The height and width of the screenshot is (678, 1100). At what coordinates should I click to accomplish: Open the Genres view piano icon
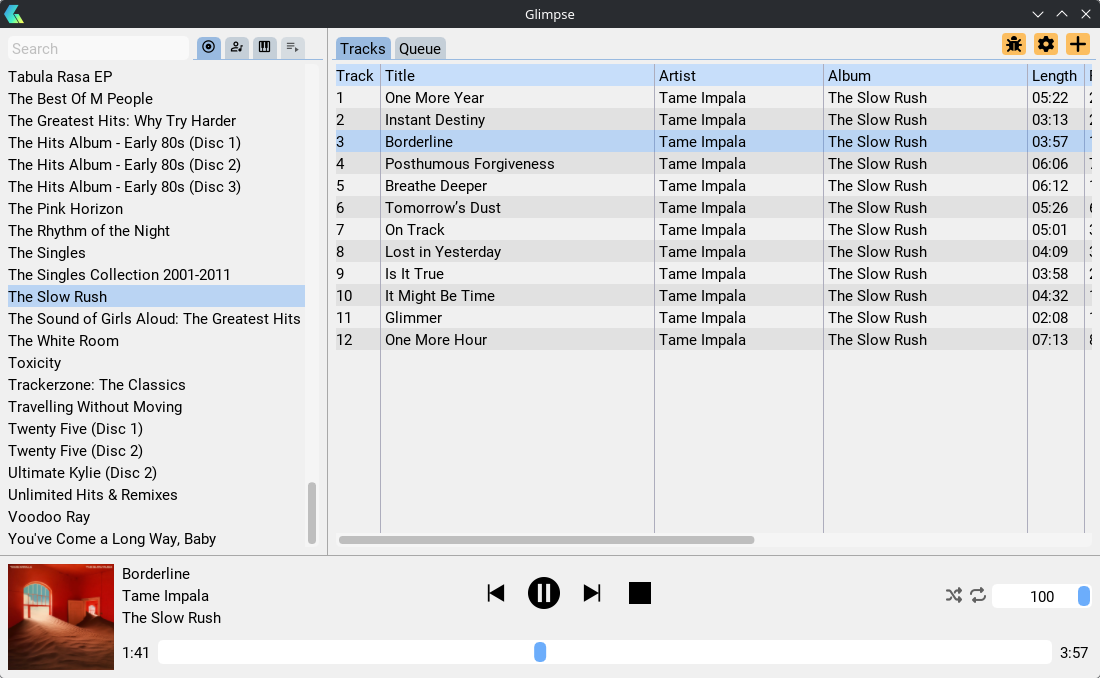[x=265, y=47]
